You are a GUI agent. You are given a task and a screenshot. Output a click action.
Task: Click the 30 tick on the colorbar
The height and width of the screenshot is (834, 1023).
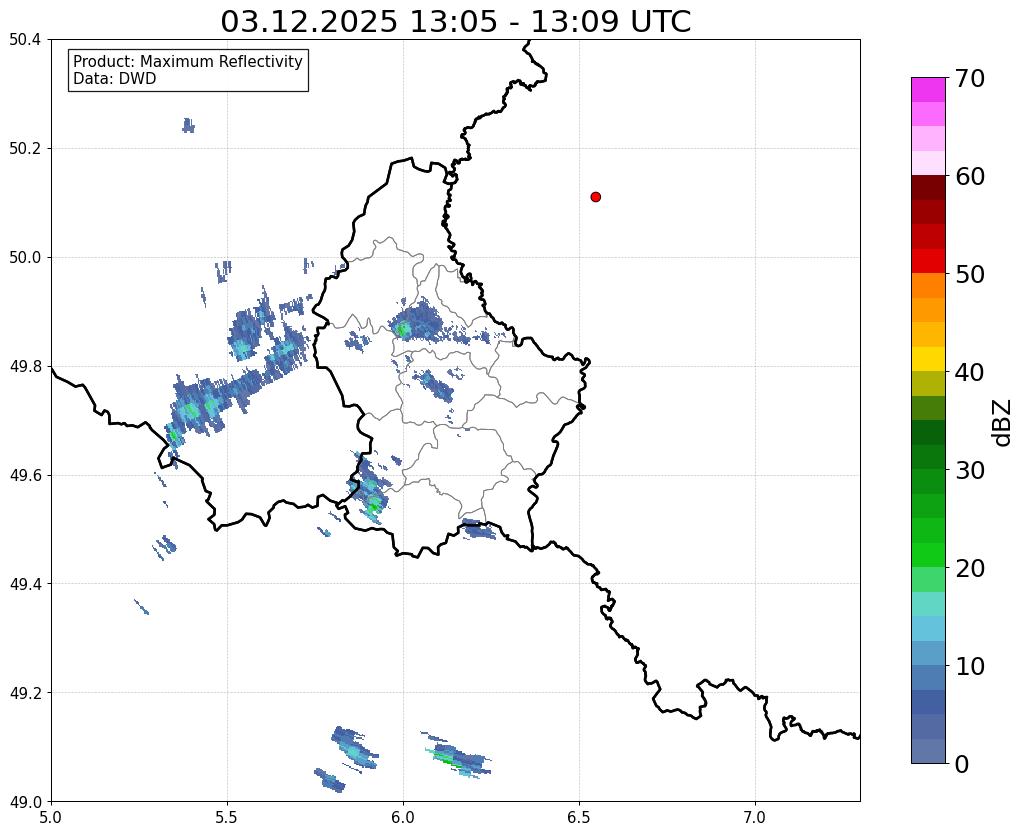pos(970,470)
